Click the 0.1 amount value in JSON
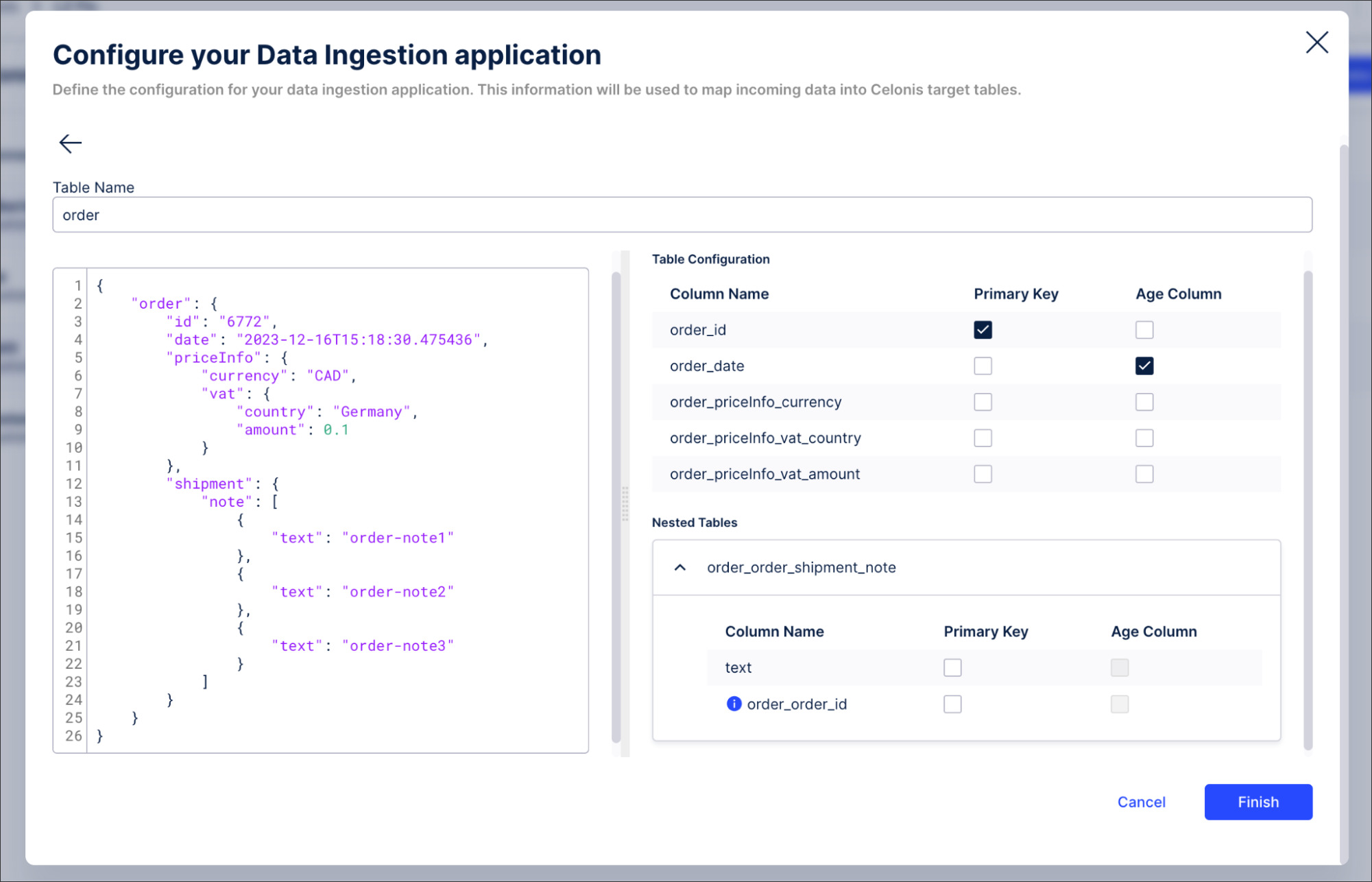1372x882 pixels. click(336, 430)
